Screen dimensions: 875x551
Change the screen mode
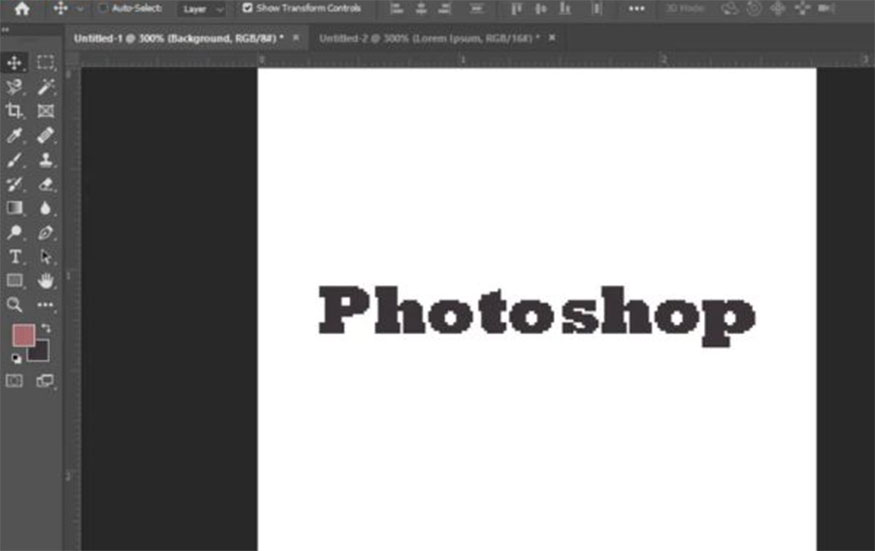coord(45,381)
